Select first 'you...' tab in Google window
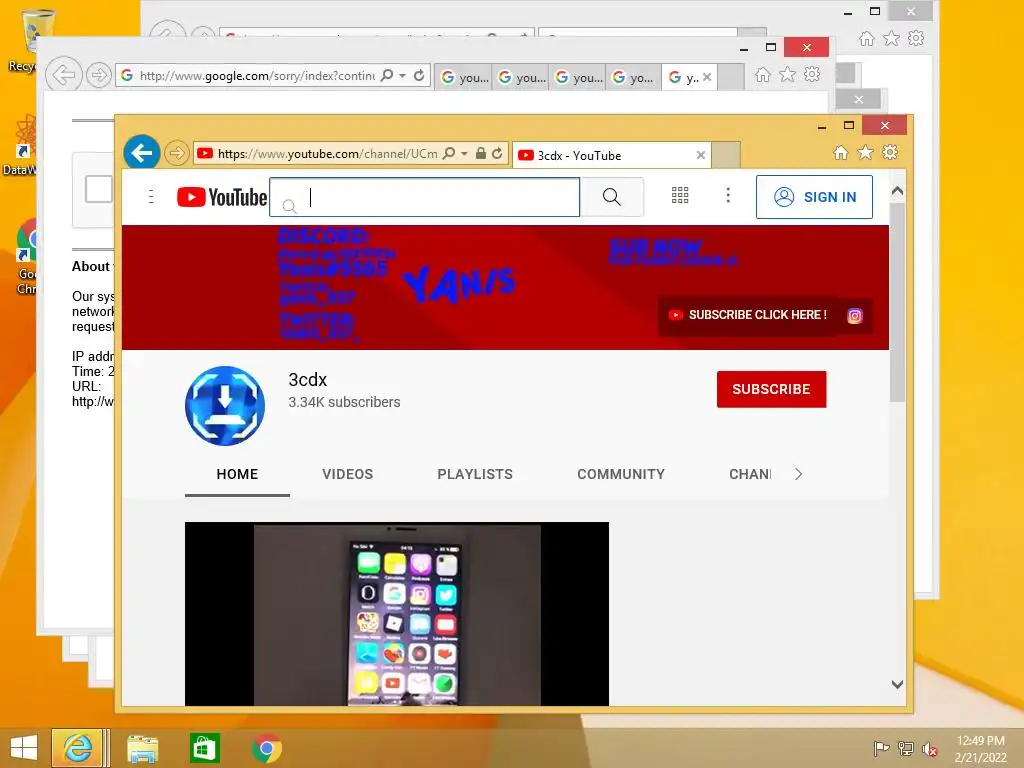The width and height of the screenshot is (1024, 768). 464,78
